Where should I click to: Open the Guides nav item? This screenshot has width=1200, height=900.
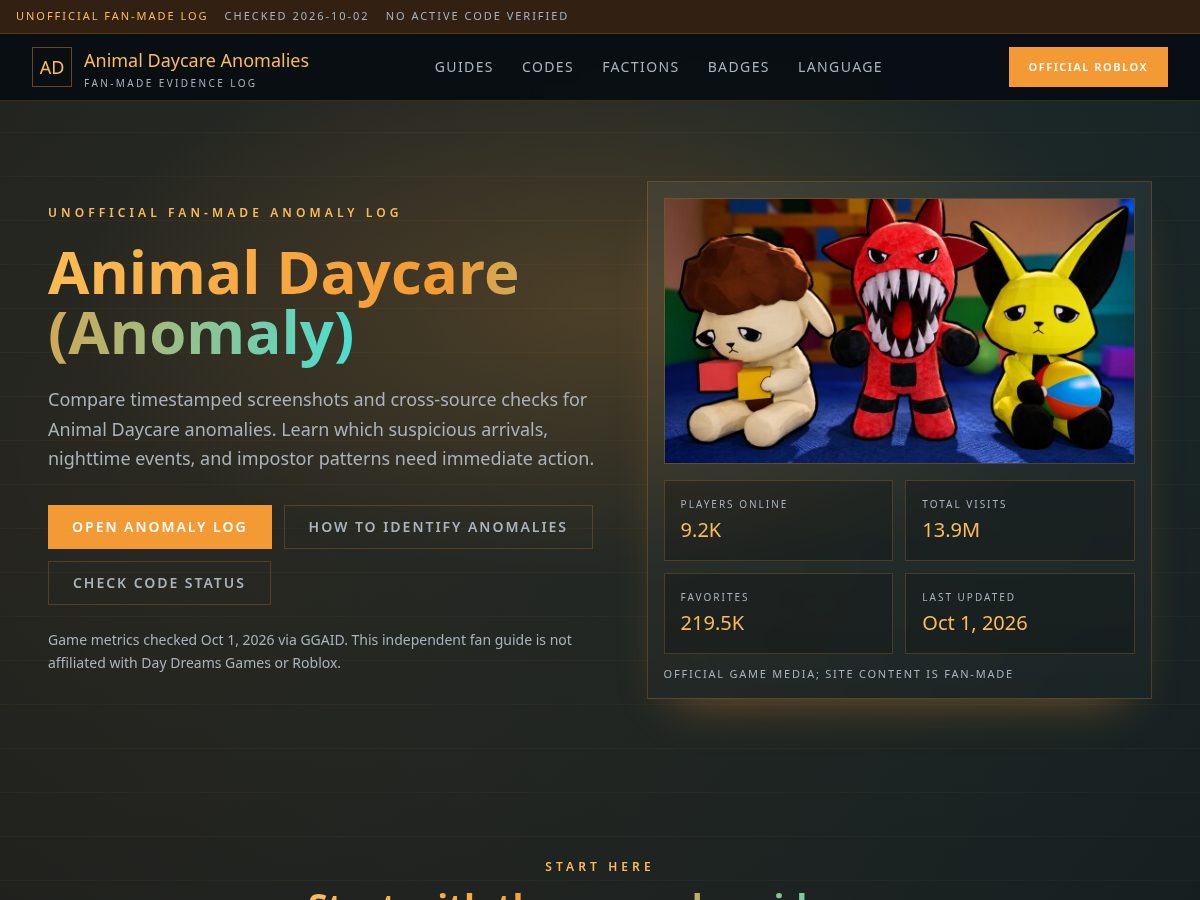(464, 67)
